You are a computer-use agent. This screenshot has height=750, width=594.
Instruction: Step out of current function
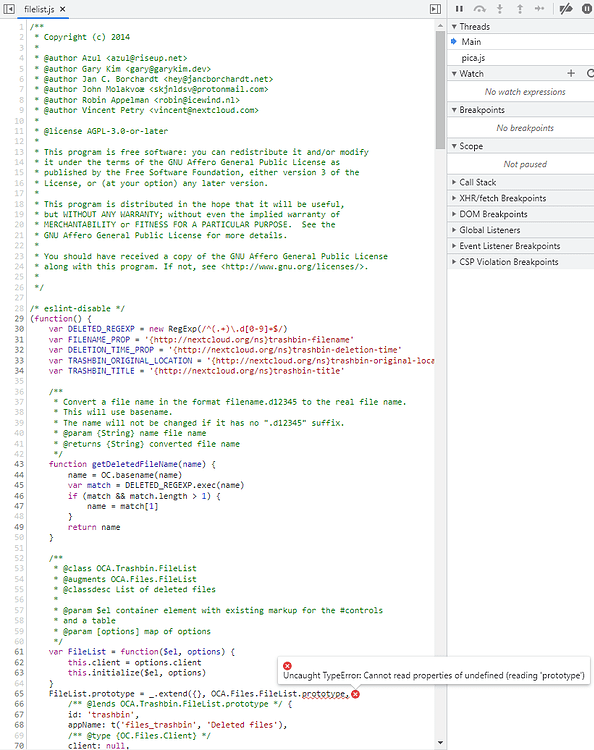coord(520,9)
